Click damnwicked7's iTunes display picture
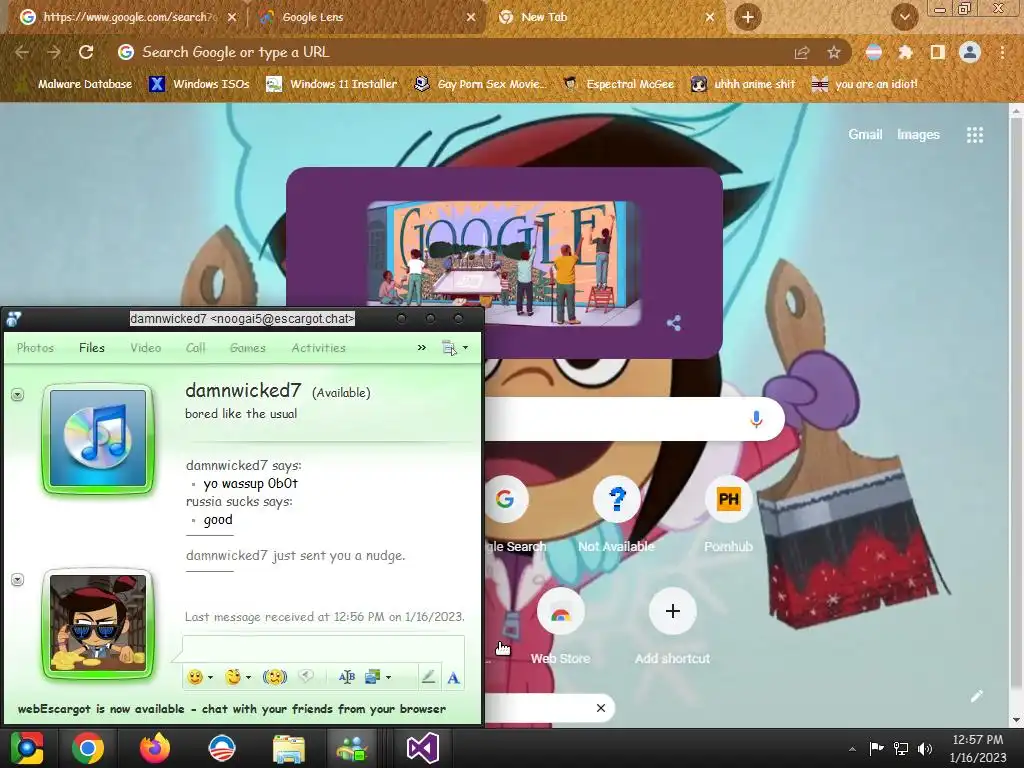 (98, 438)
